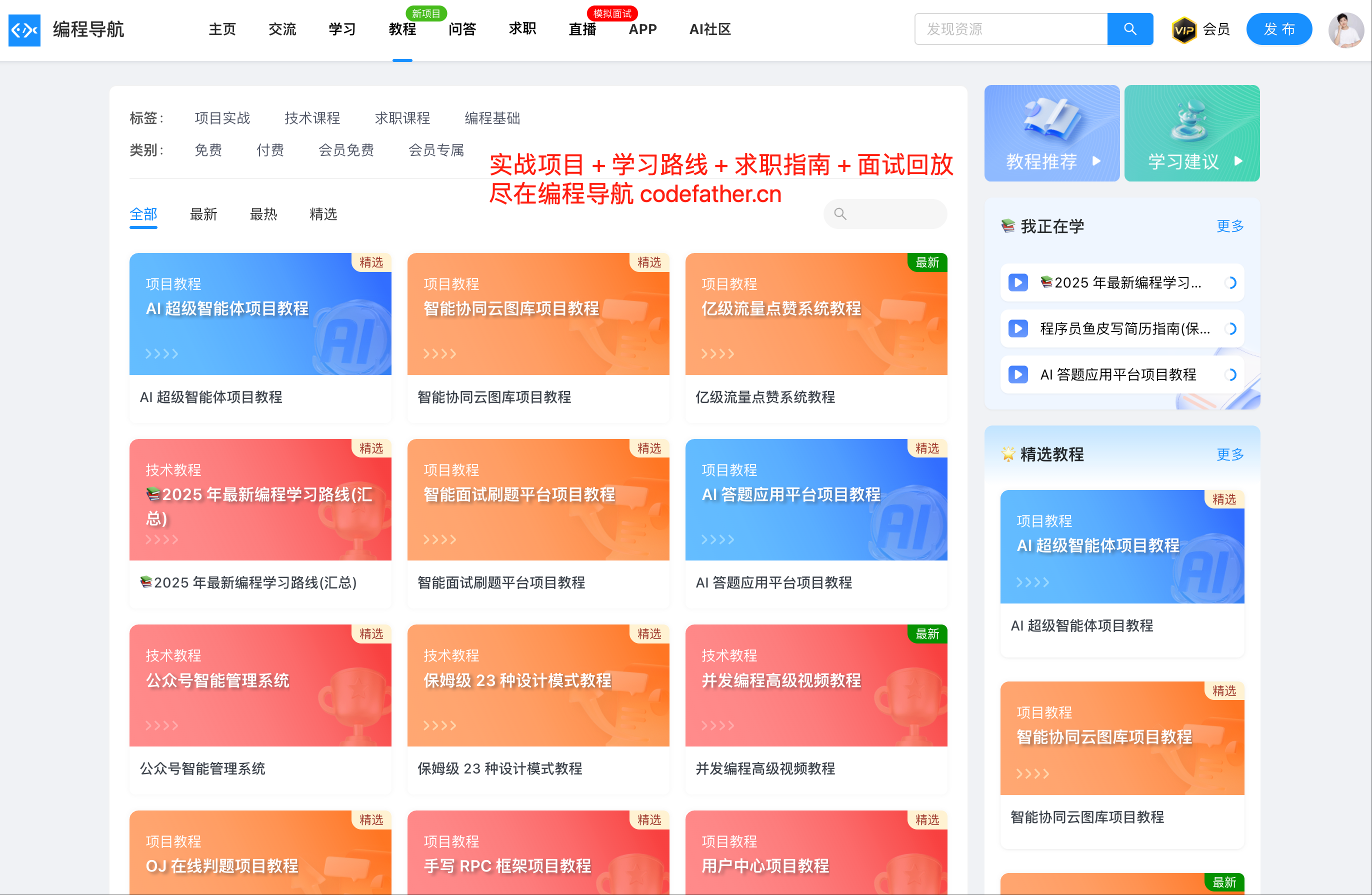Viewport: 1372px width, 895px height.
Task: Click the 编程导航 logo icon
Action: (x=24, y=29)
